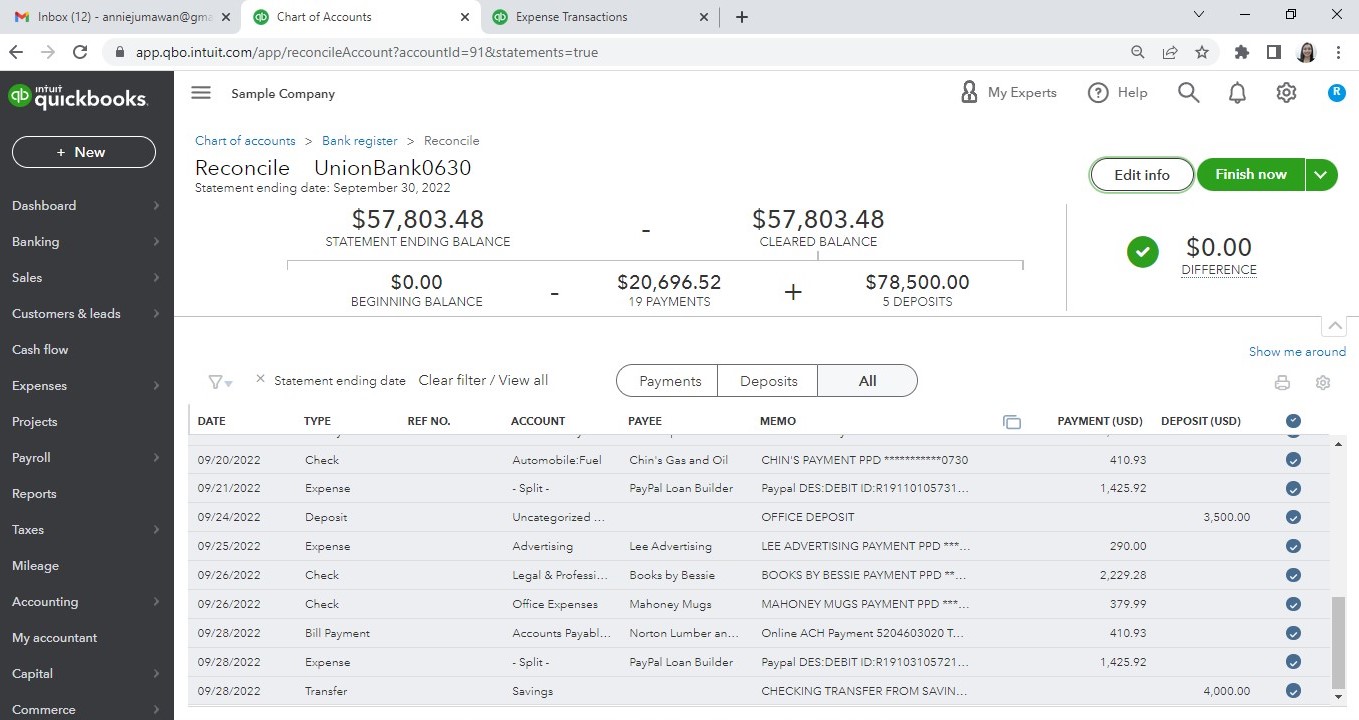The image size is (1359, 720).
Task: Uncheck the OFFICE DEPOSIT 3,500.00 row
Action: tap(1293, 517)
